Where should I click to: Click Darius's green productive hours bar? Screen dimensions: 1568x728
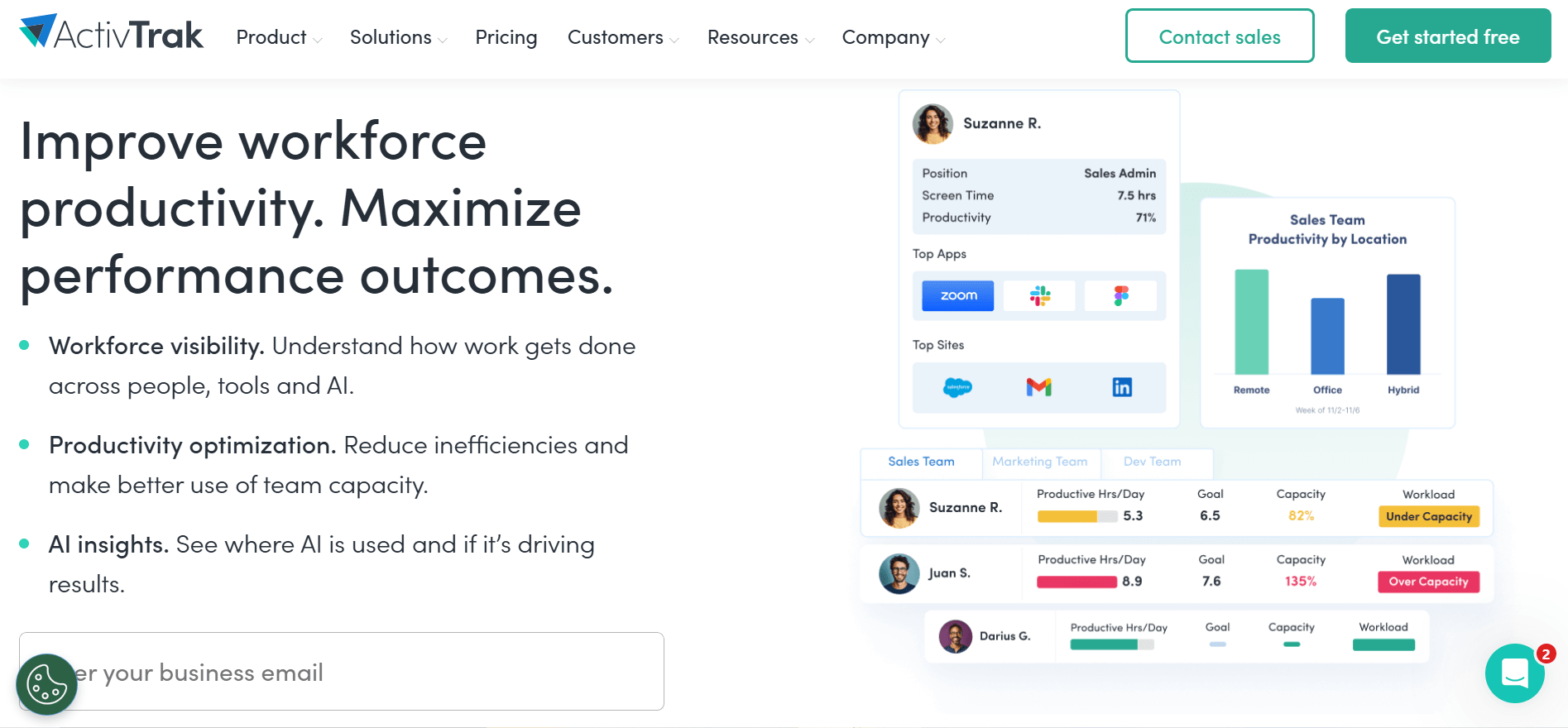(x=1104, y=644)
